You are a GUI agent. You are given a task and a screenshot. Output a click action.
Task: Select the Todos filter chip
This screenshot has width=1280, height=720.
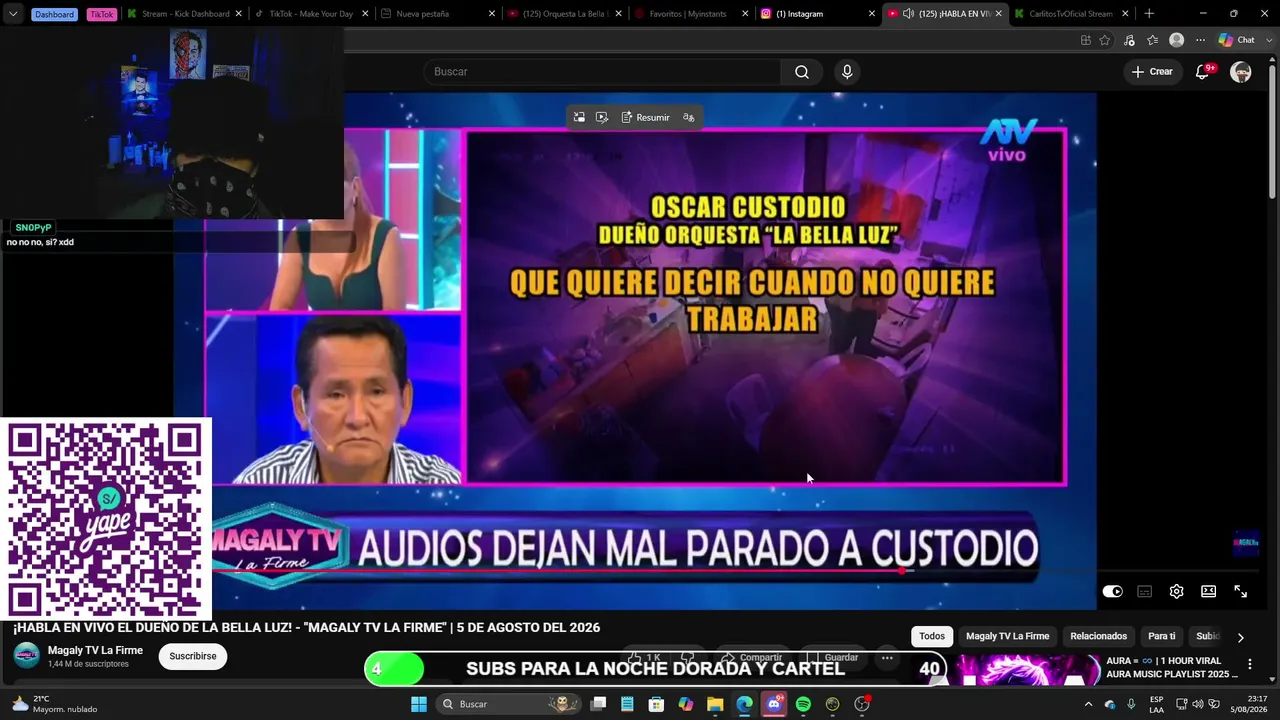point(932,636)
